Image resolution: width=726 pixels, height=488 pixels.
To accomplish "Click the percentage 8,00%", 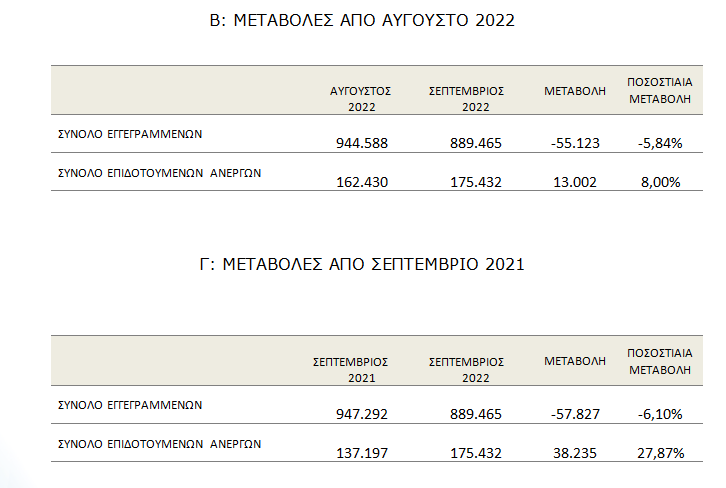I will pyautogui.click(x=661, y=182).
